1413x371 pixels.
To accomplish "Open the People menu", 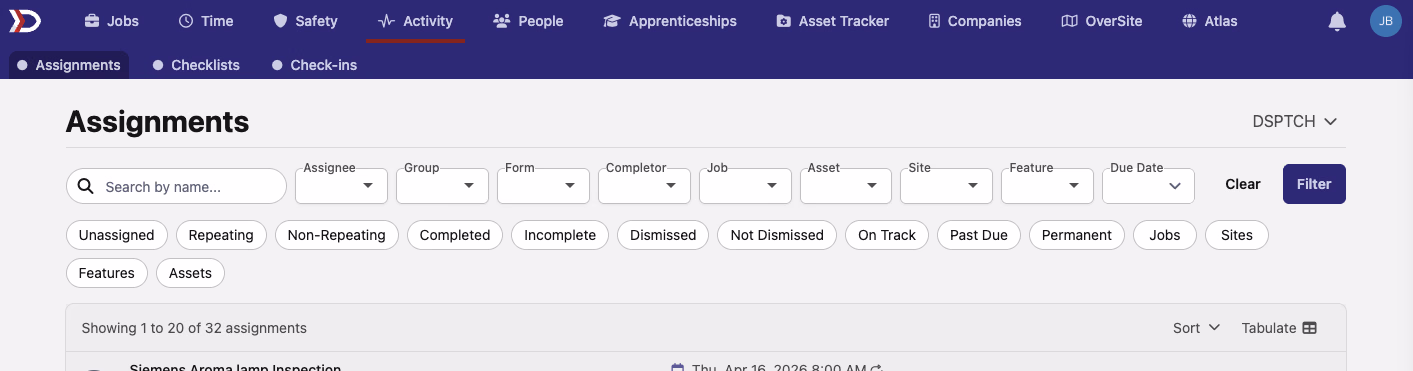I will [x=528, y=21].
